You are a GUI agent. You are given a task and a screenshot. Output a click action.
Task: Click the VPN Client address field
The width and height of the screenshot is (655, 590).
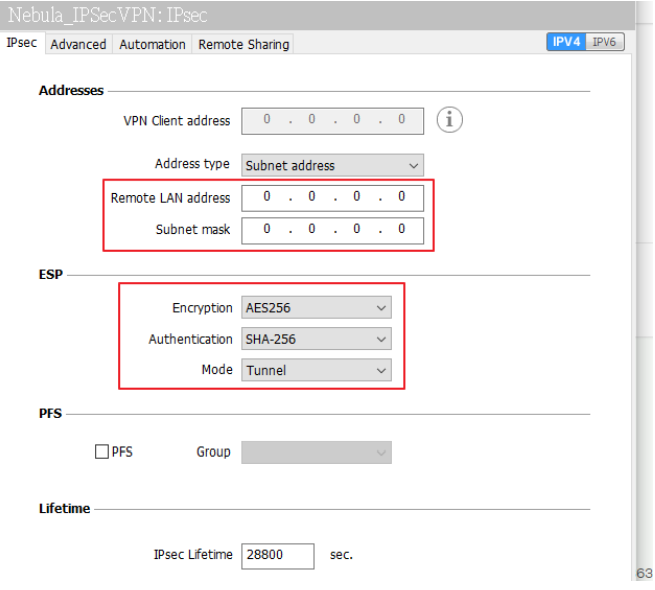click(x=332, y=120)
